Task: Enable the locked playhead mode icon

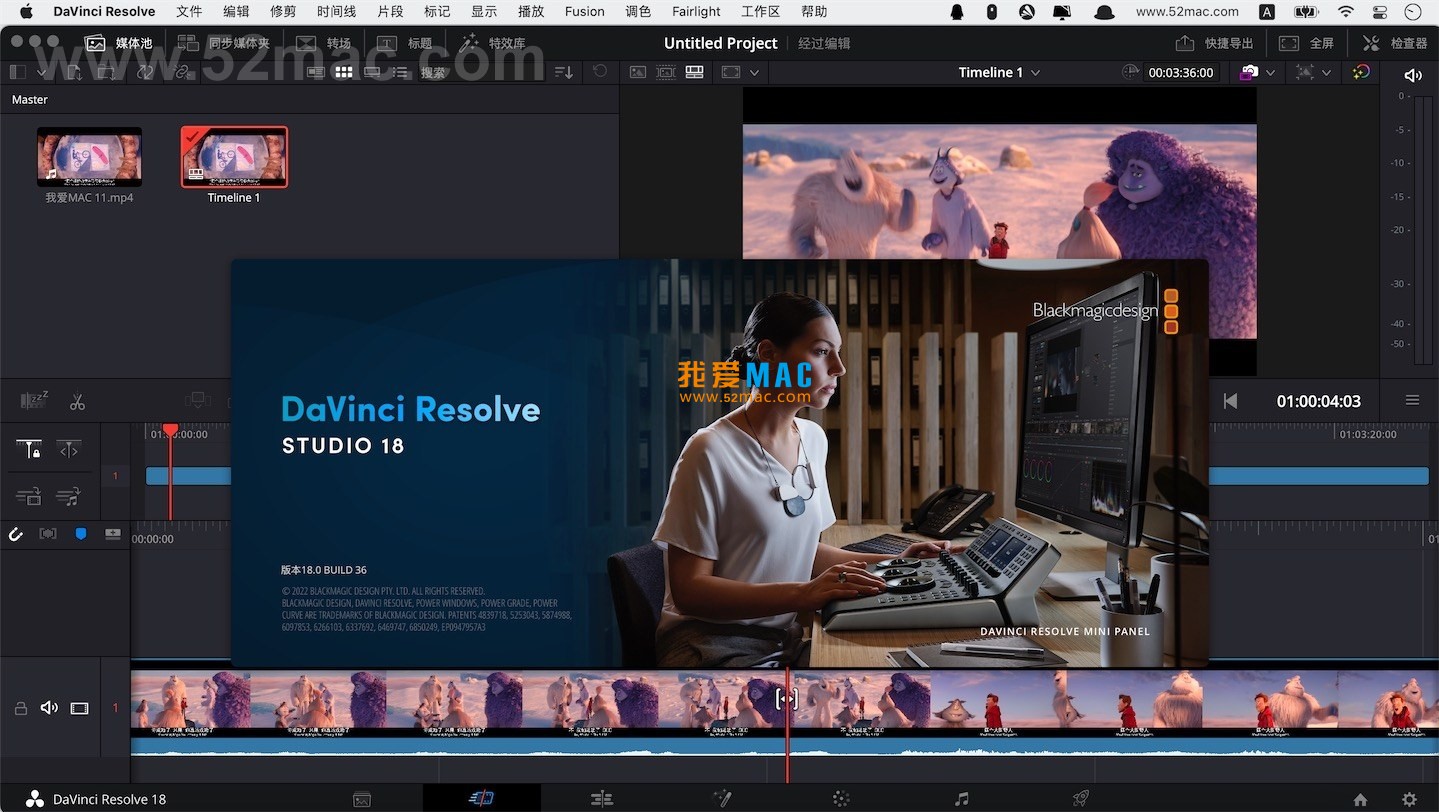Action: [29, 450]
